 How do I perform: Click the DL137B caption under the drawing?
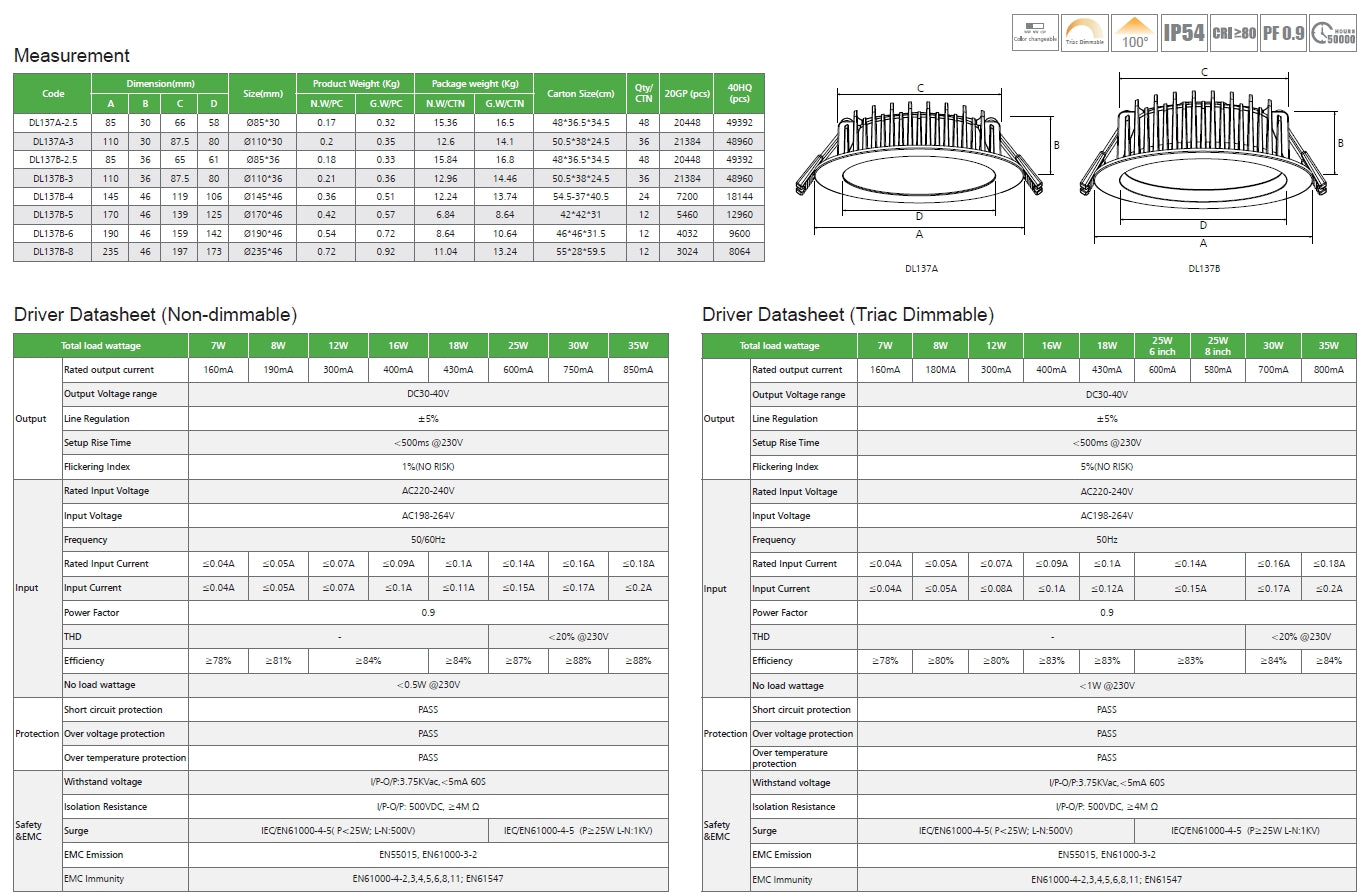tap(1204, 268)
